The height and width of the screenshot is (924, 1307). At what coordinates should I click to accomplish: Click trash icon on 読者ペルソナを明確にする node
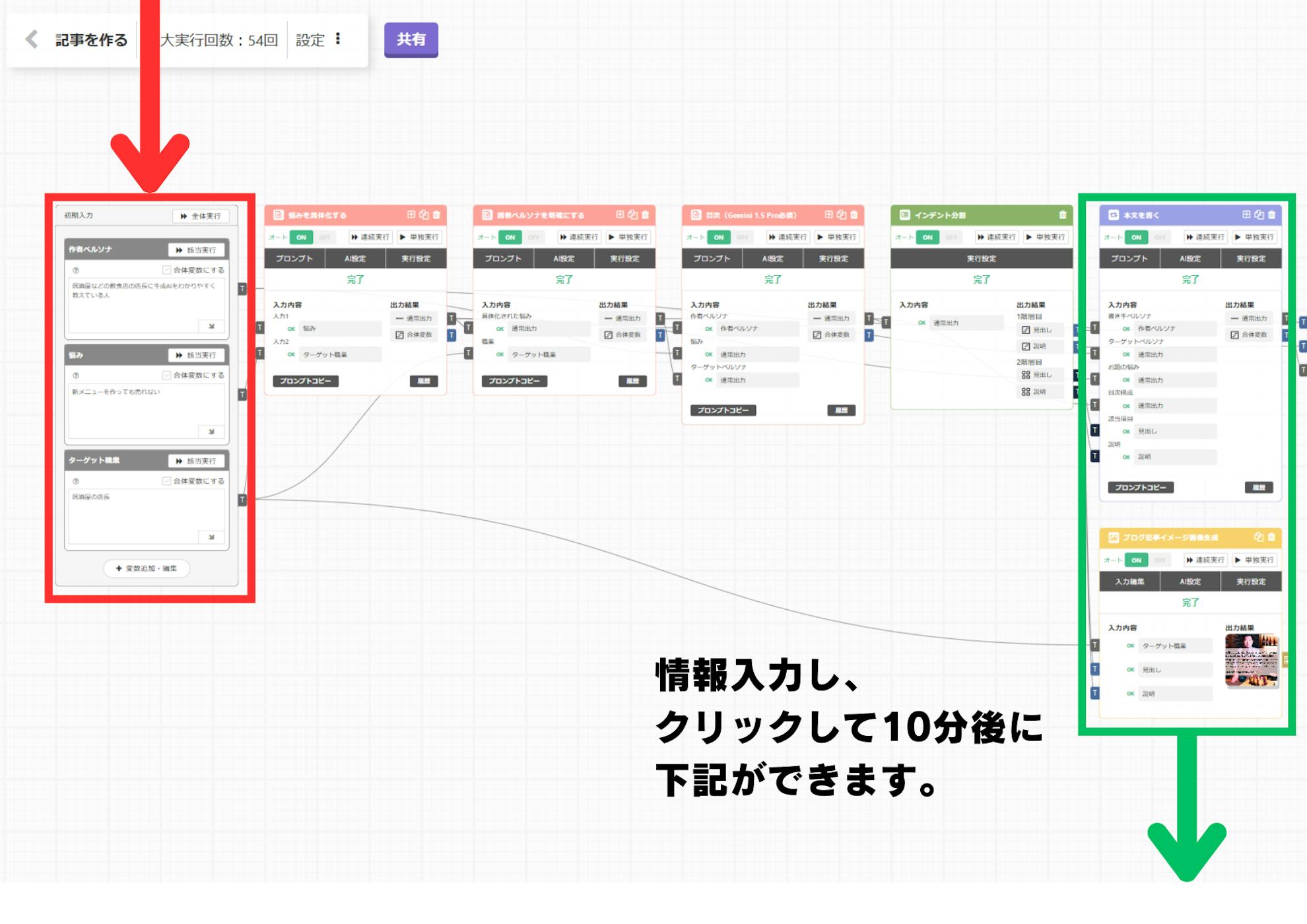(x=645, y=214)
